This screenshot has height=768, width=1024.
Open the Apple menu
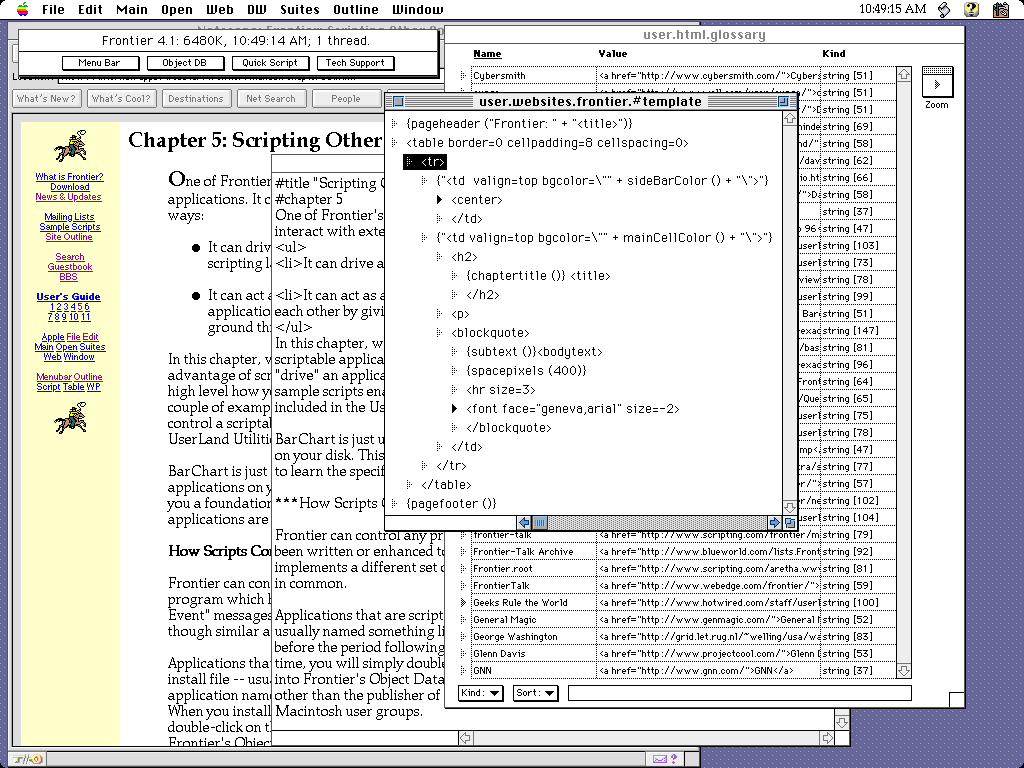tap(22, 10)
